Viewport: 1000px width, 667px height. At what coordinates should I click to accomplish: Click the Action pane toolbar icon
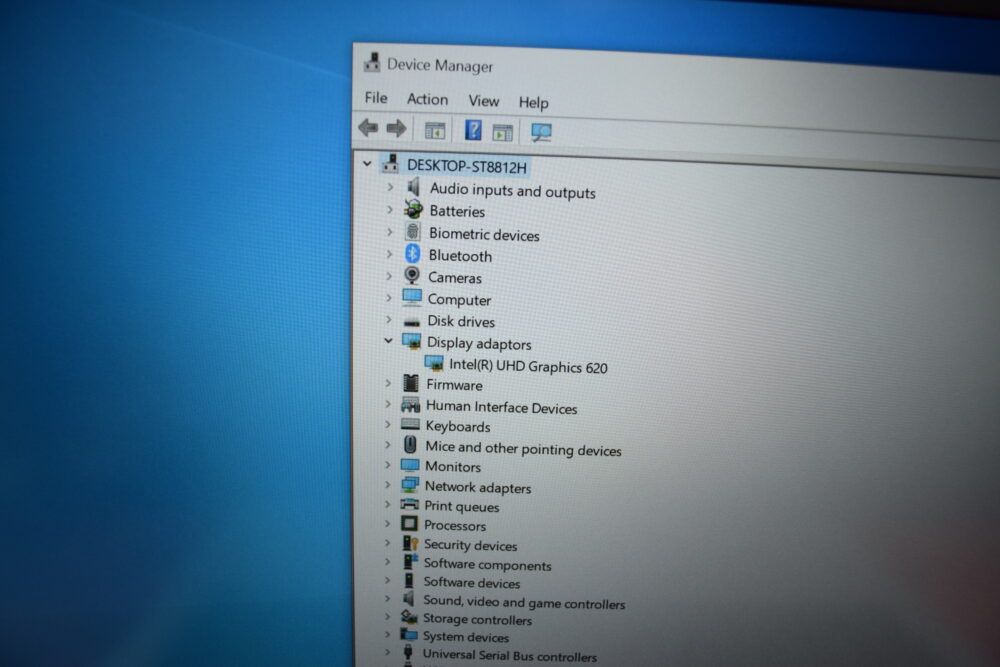click(x=503, y=133)
